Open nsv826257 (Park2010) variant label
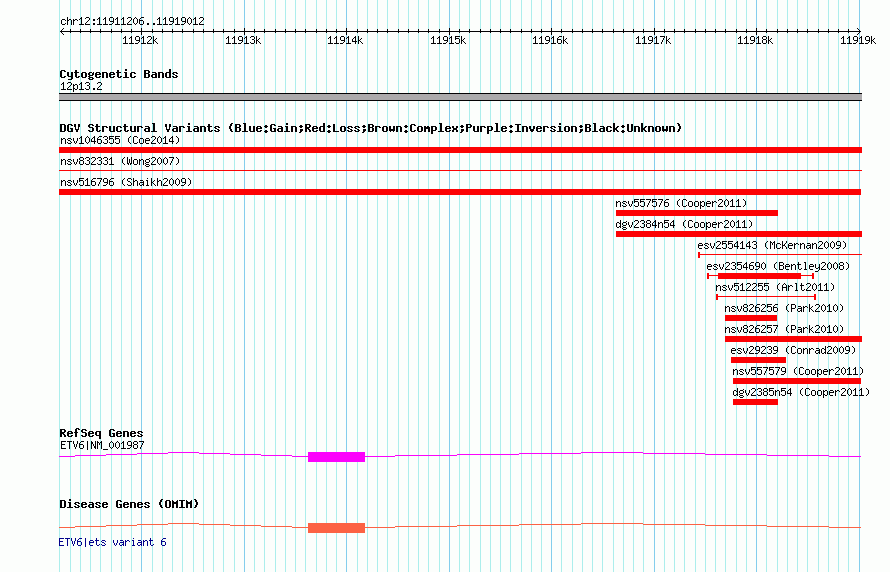This screenshot has height=572, width=890. pos(784,329)
